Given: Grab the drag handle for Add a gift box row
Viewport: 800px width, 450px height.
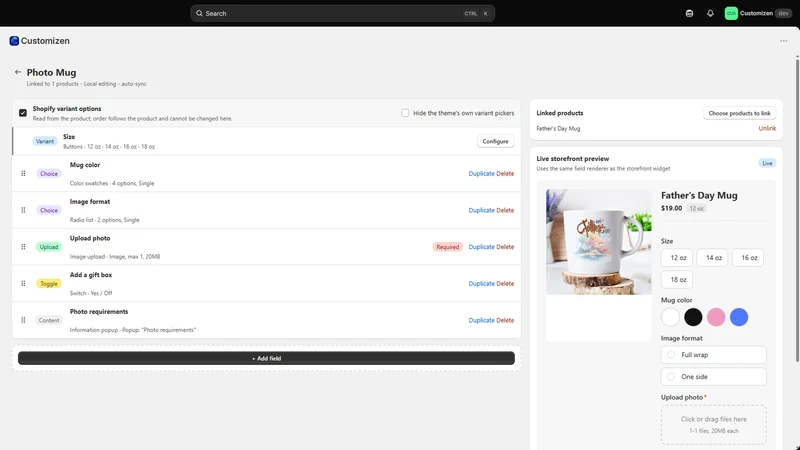Looking at the screenshot, I should (x=23, y=284).
